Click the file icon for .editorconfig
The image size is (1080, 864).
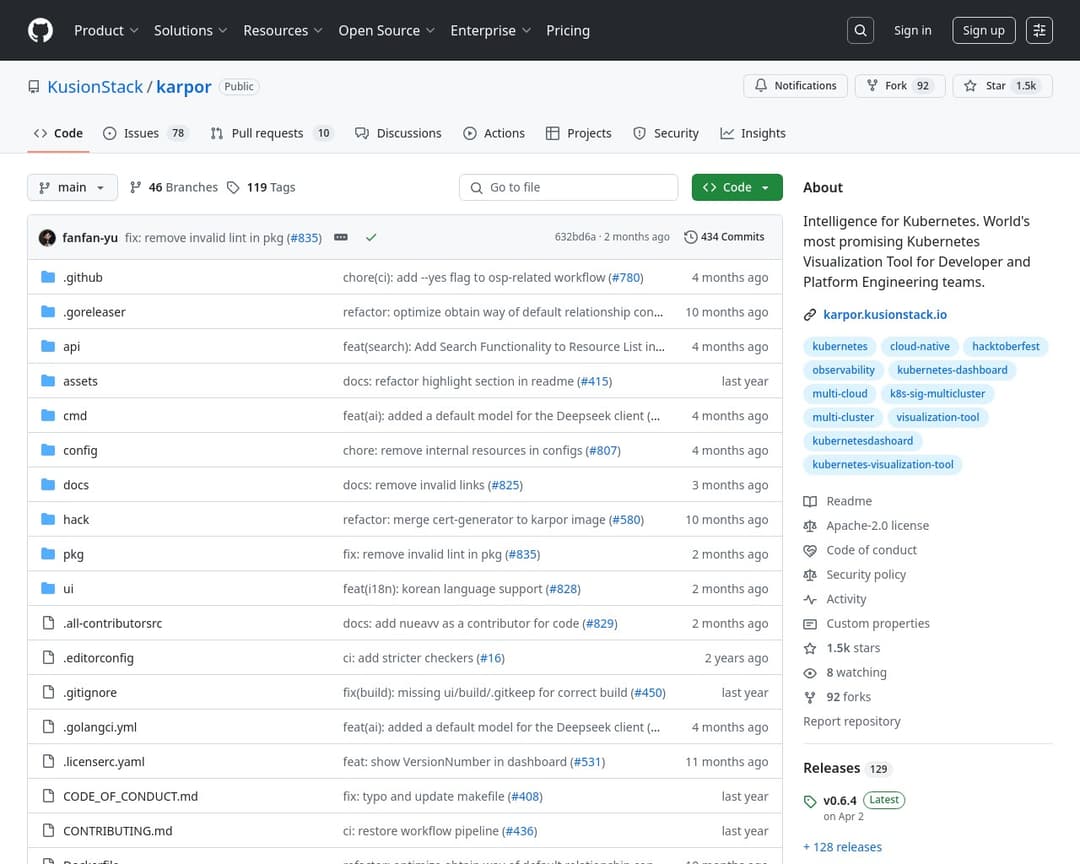pos(48,657)
